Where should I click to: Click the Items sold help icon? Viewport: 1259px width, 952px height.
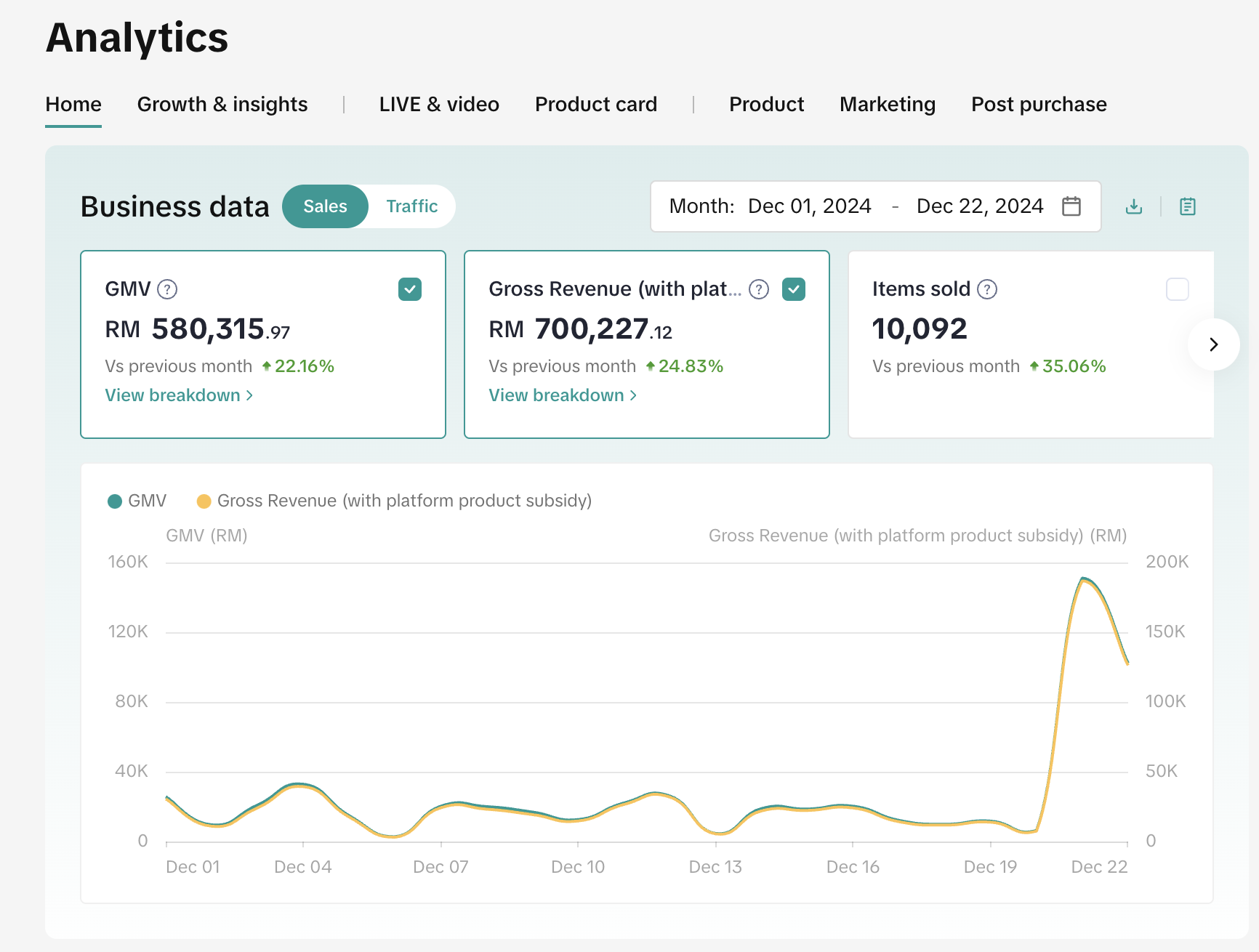(x=987, y=289)
